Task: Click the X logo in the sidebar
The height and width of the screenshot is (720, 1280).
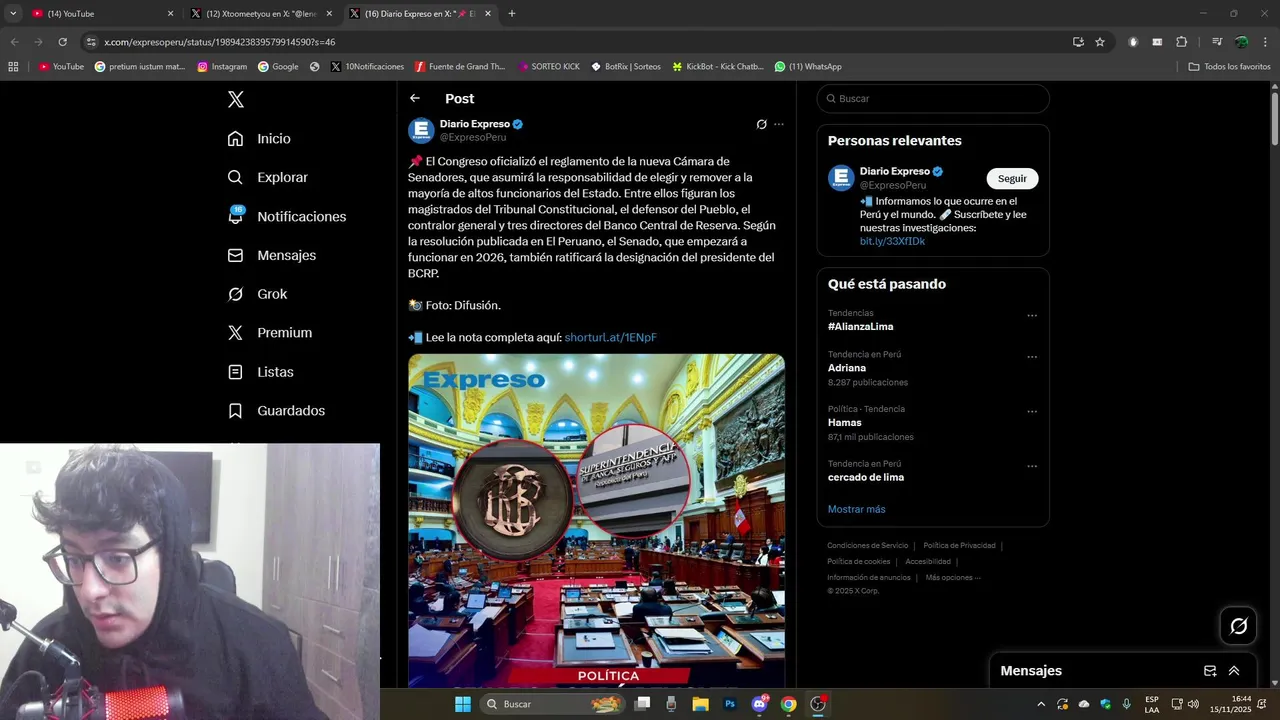Action: [236, 99]
